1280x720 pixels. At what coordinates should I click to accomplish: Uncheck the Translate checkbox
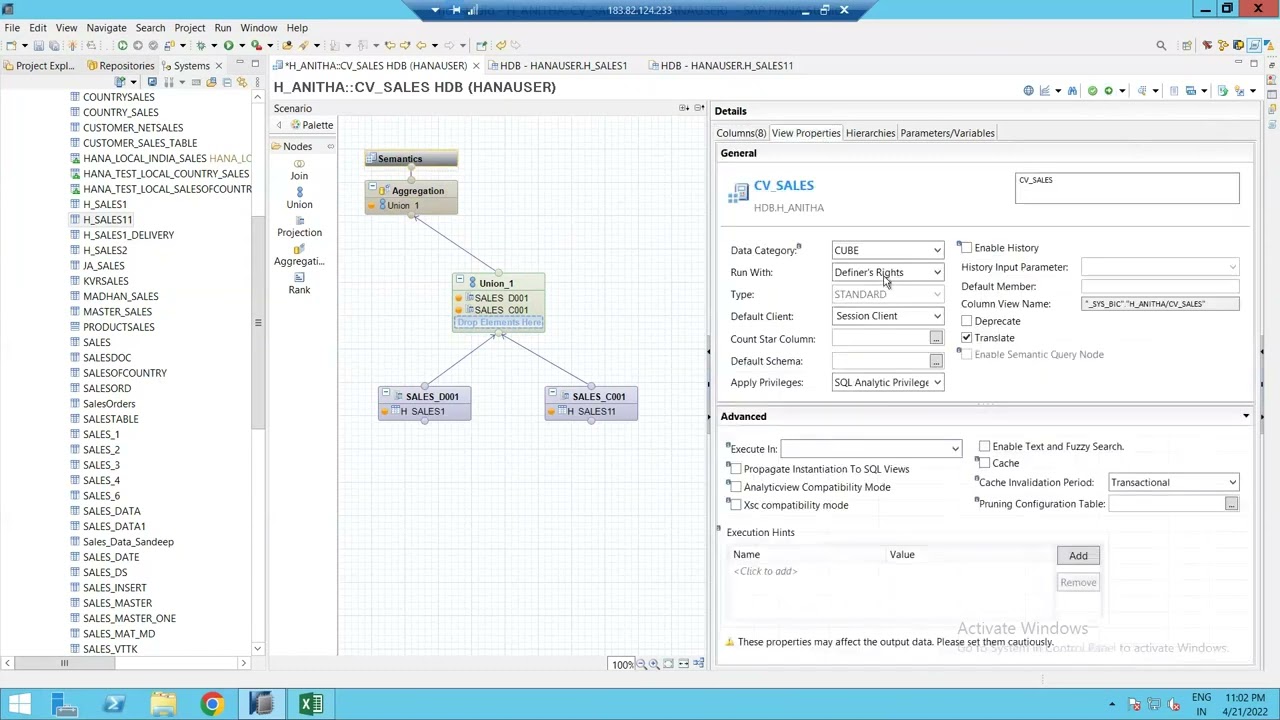(x=966, y=338)
